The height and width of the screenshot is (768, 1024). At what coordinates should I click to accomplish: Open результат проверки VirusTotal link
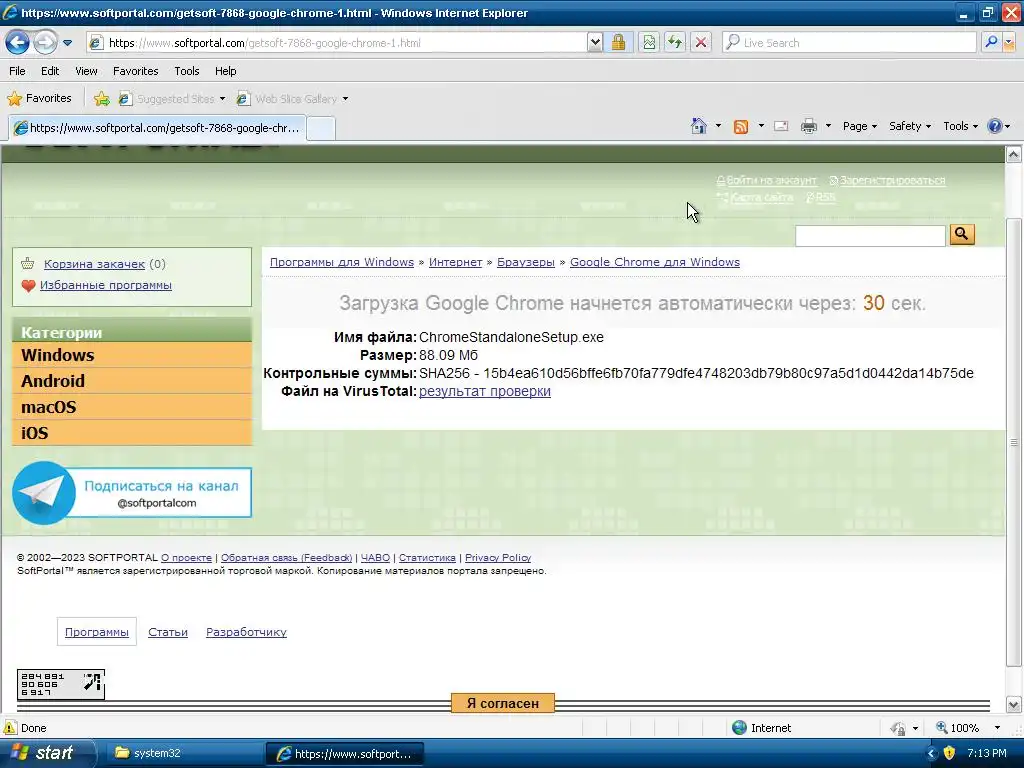click(x=485, y=391)
